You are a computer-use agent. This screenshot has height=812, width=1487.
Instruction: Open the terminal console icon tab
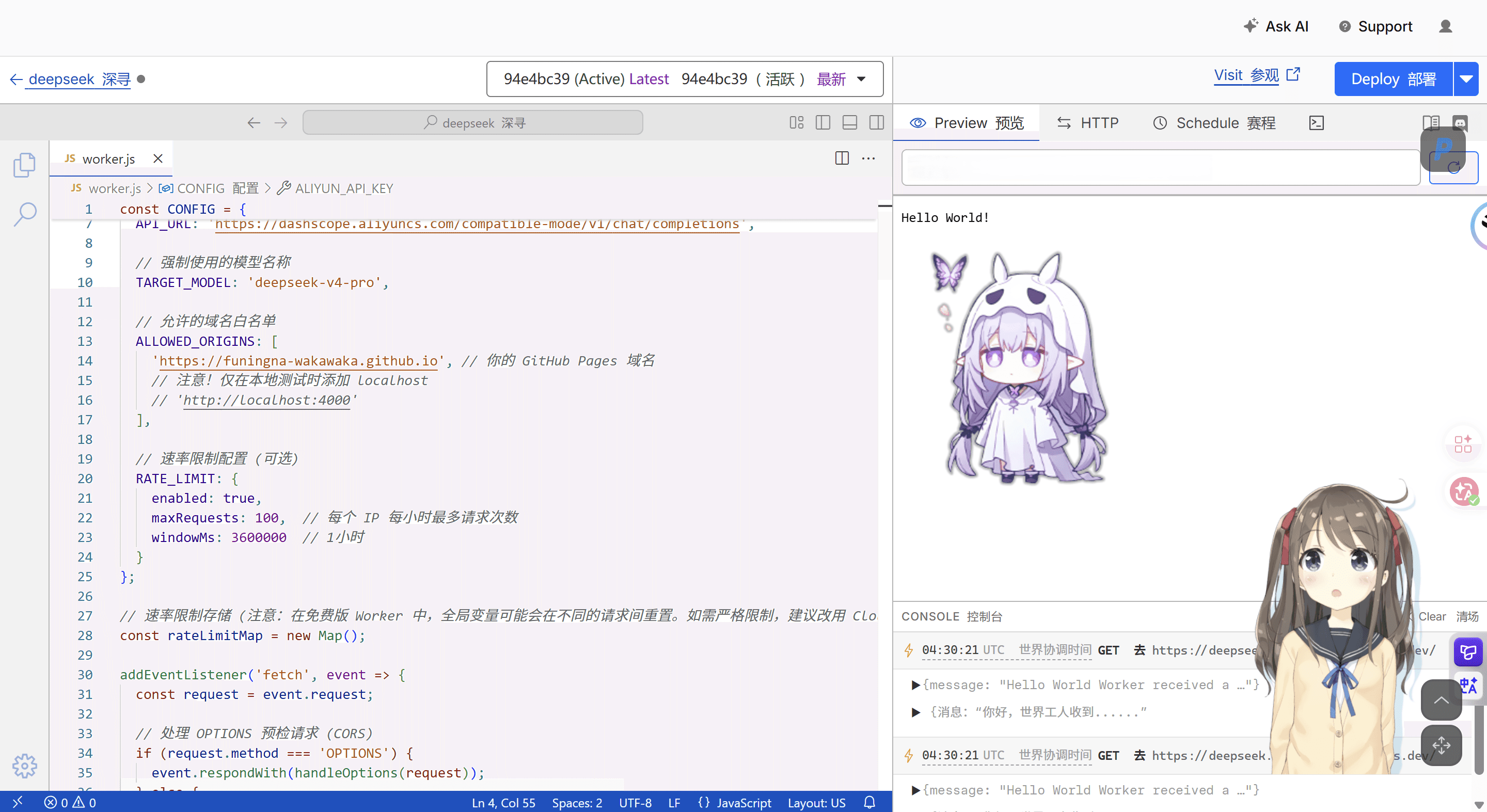tap(1317, 123)
